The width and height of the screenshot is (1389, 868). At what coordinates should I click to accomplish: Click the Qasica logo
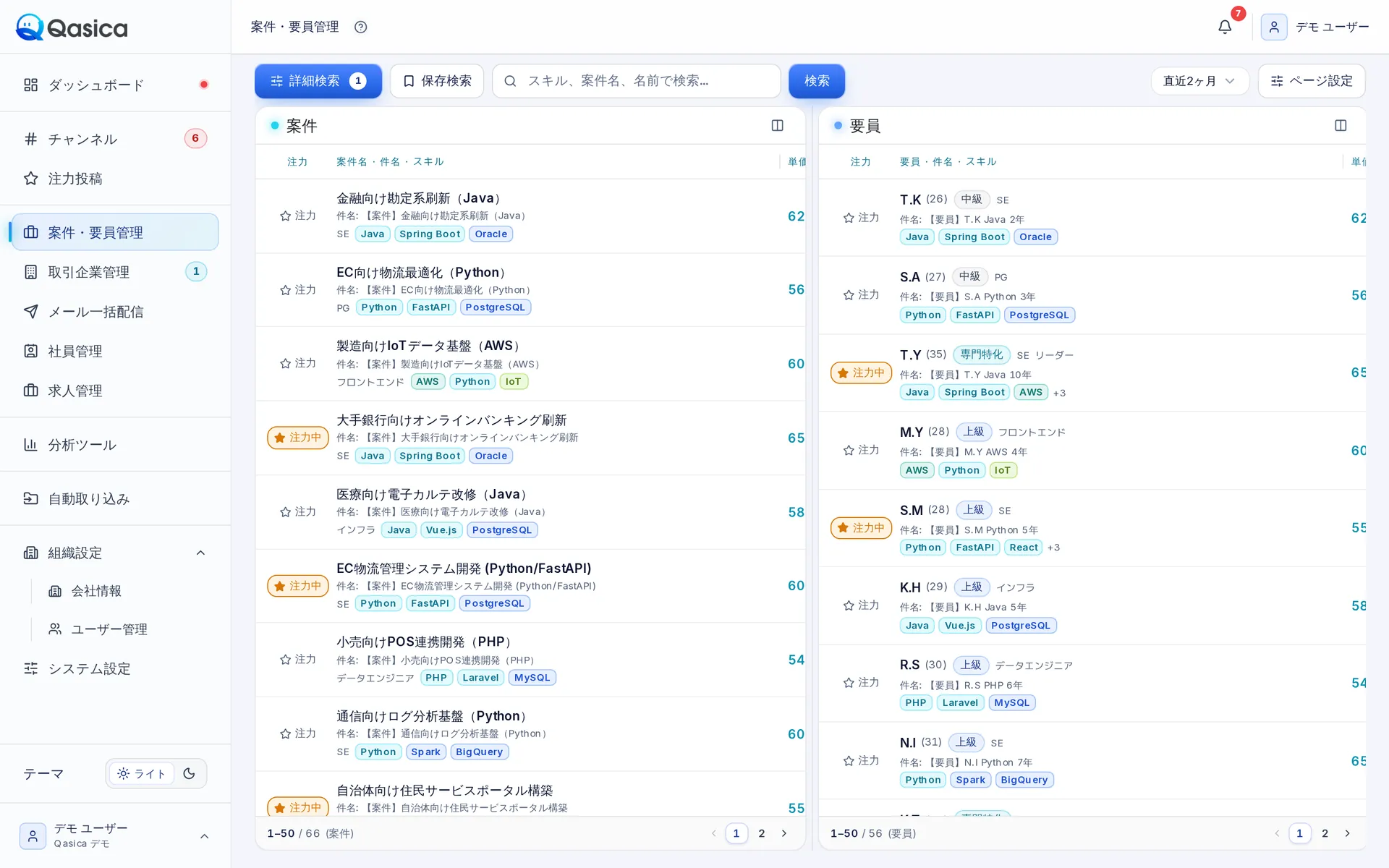click(72, 27)
